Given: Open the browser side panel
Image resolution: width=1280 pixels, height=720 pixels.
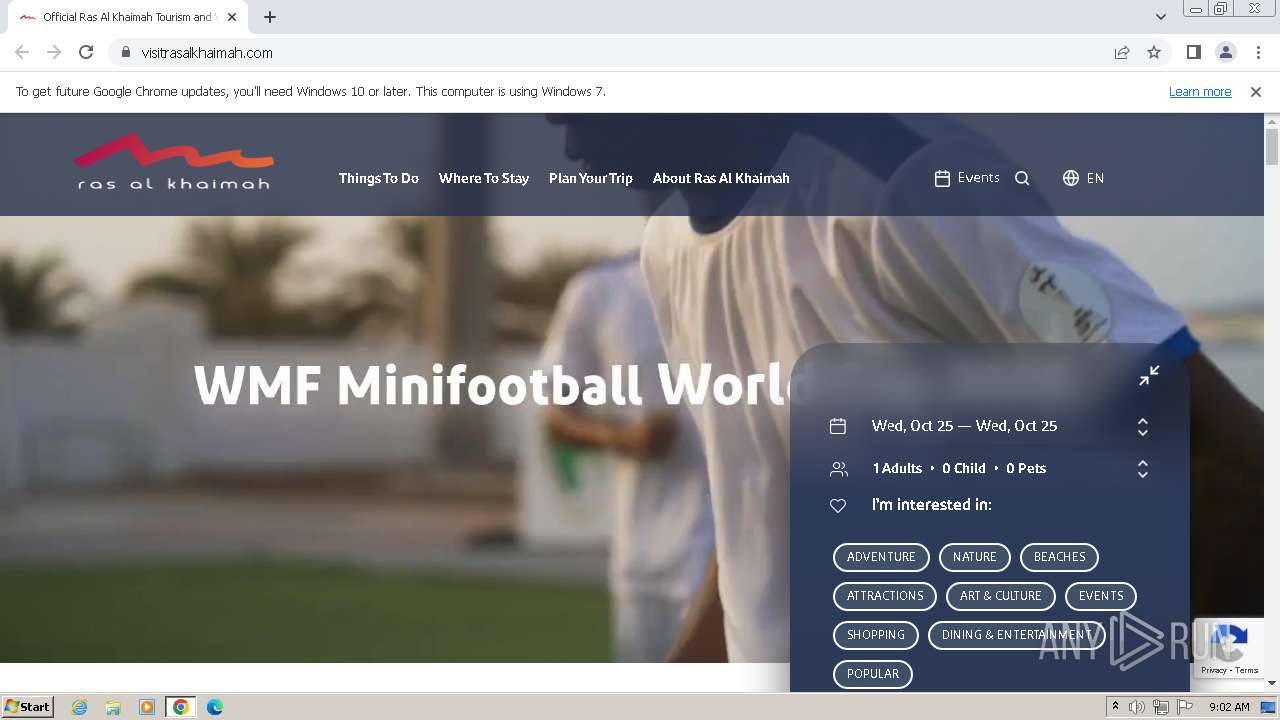Looking at the screenshot, I should point(1193,52).
